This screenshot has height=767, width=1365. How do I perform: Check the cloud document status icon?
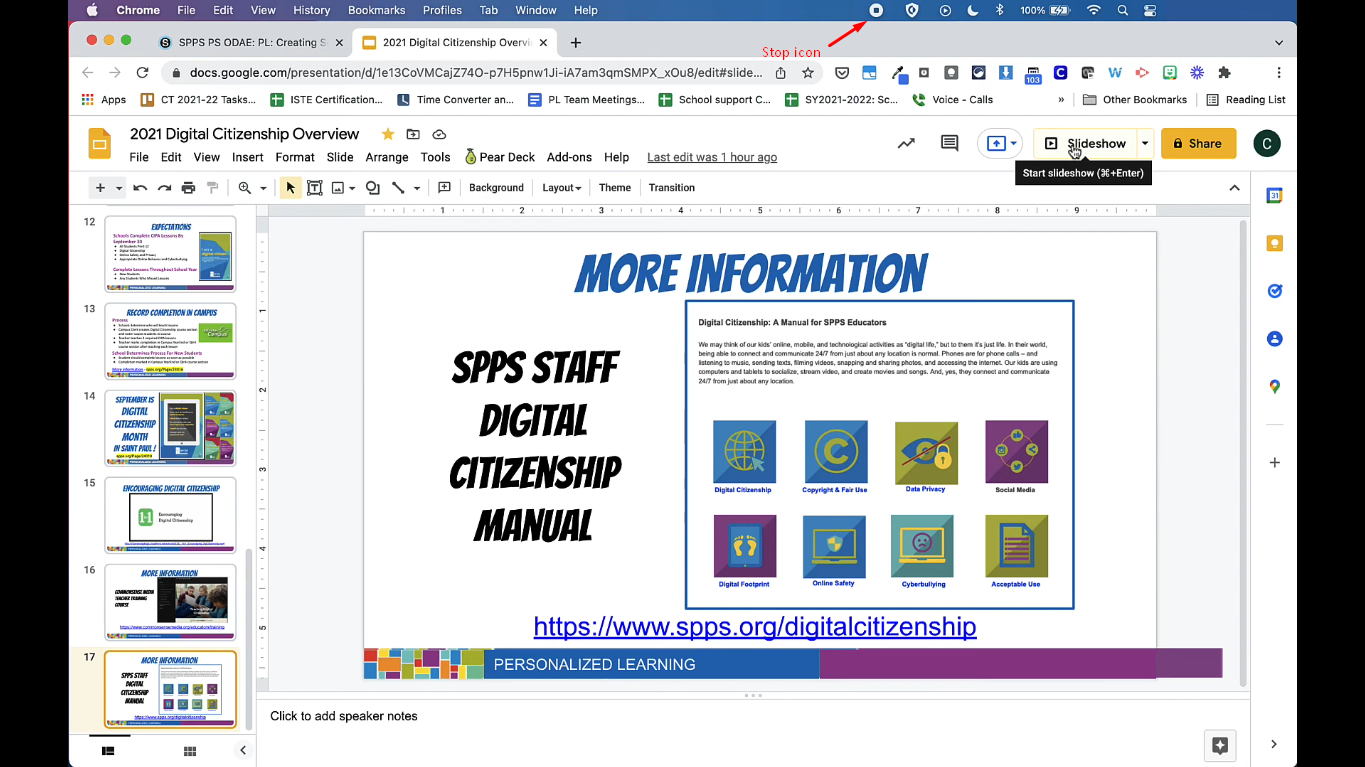pos(439,134)
